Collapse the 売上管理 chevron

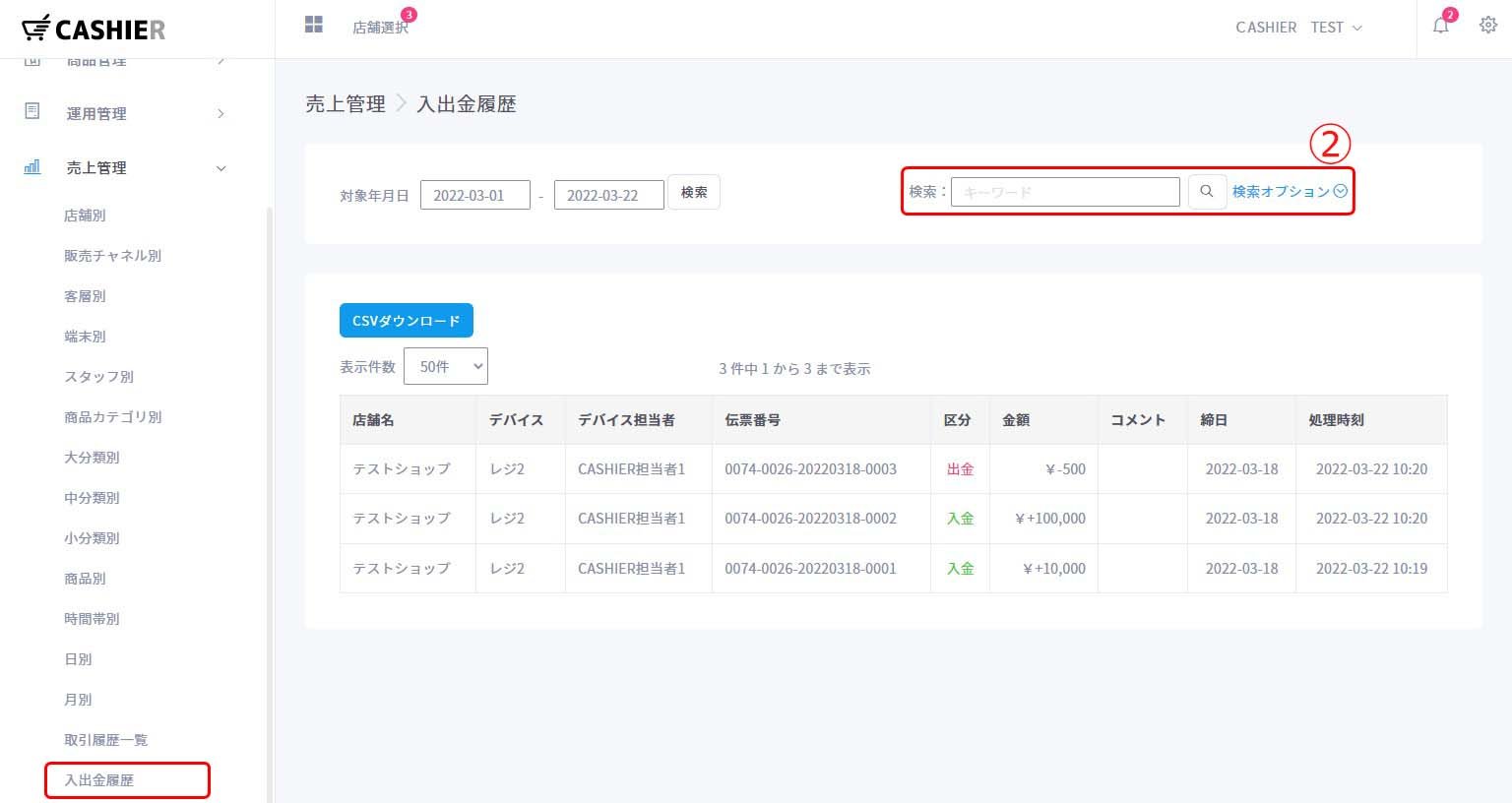(x=220, y=168)
